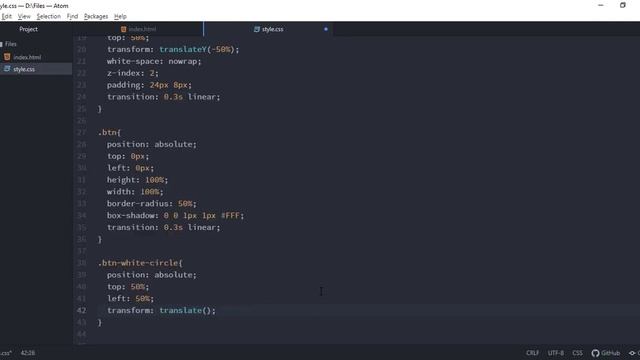The image size is (640, 360).
Task: Change grammar via CSS in status bar
Action: click(x=577, y=353)
